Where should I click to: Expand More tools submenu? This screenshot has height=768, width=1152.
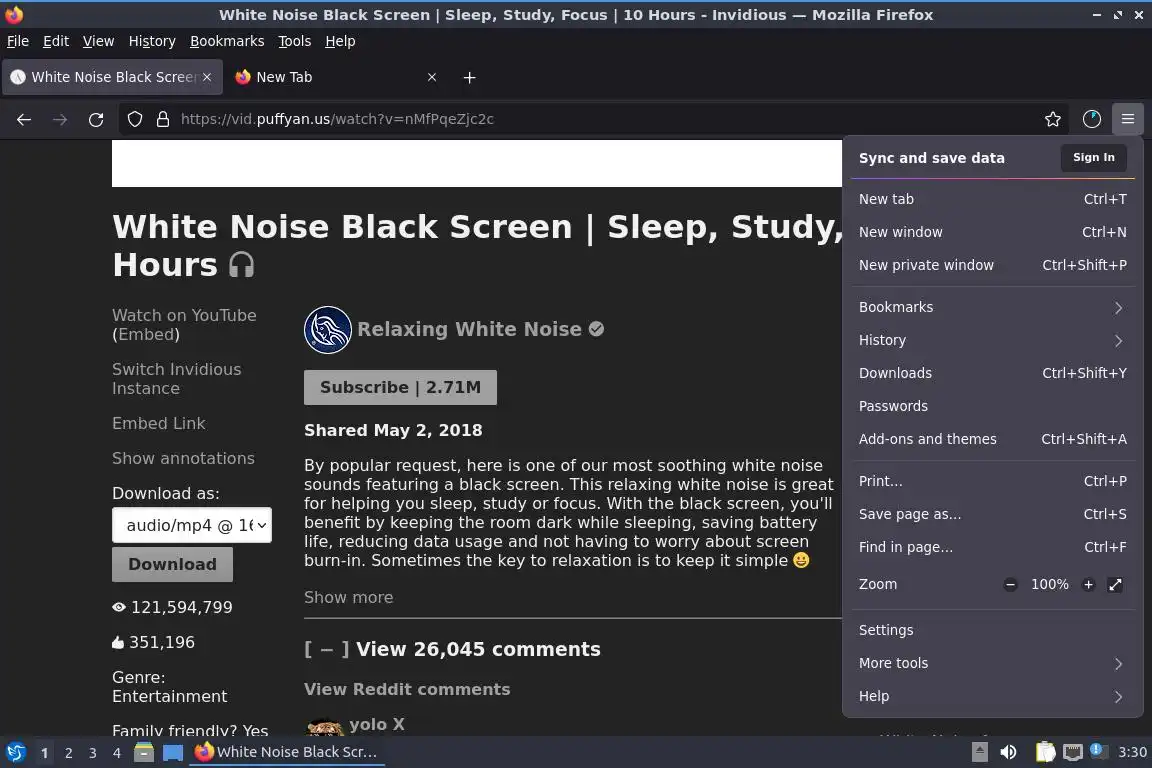tap(992, 663)
